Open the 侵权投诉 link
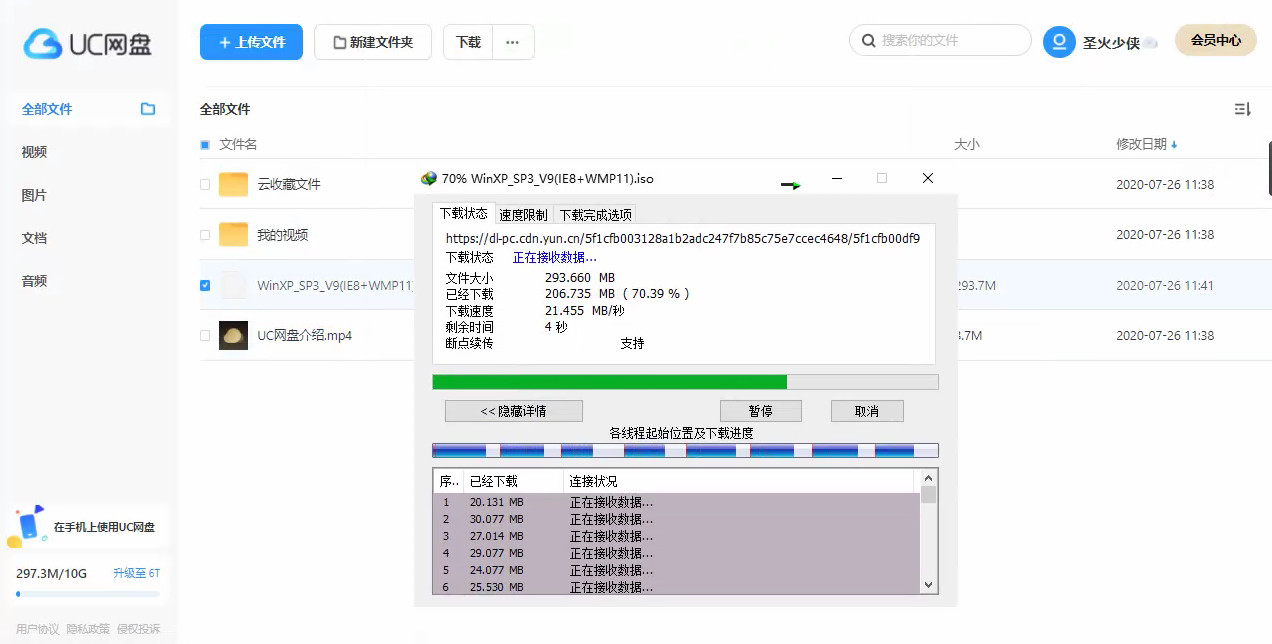The height and width of the screenshot is (644, 1272). click(x=139, y=629)
